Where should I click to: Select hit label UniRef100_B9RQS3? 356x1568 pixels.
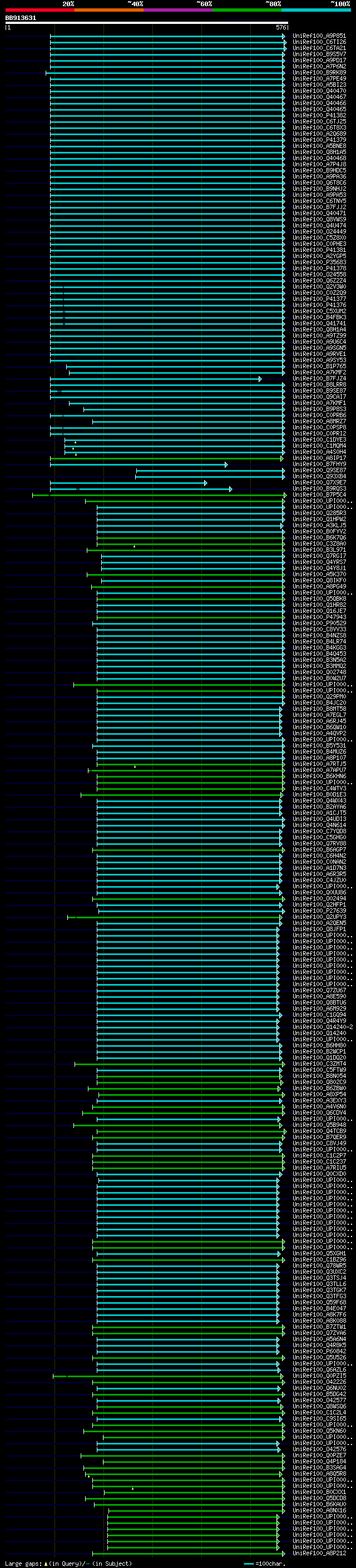(319, 489)
